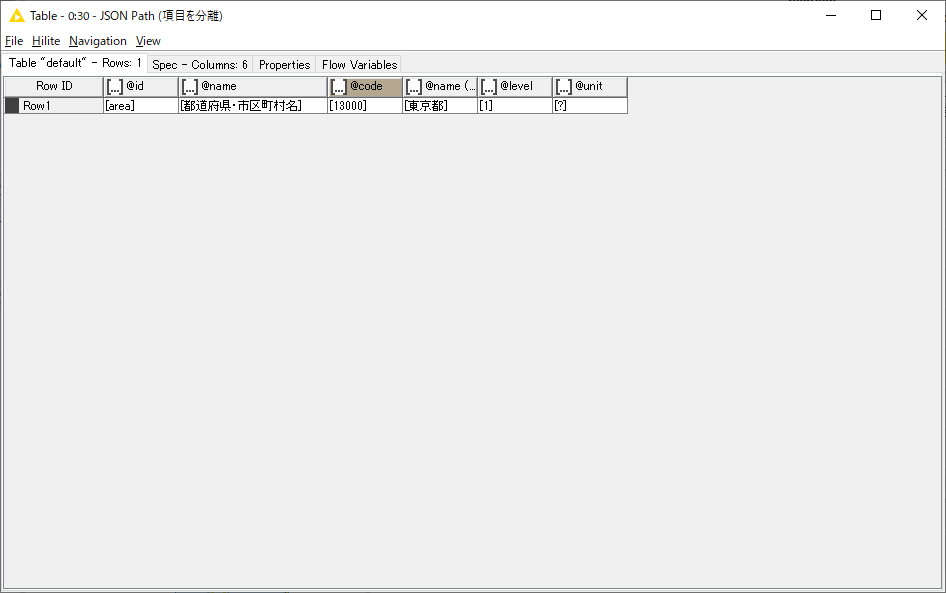Minimize the table window

point(831,16)
